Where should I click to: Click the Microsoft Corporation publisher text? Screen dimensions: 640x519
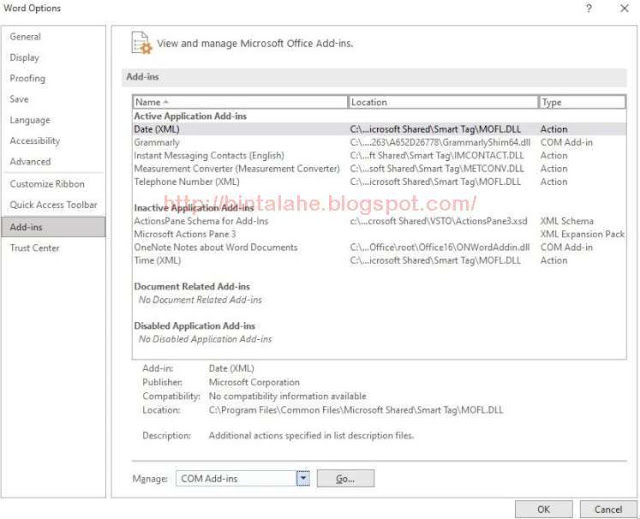[x=254, y=382]
